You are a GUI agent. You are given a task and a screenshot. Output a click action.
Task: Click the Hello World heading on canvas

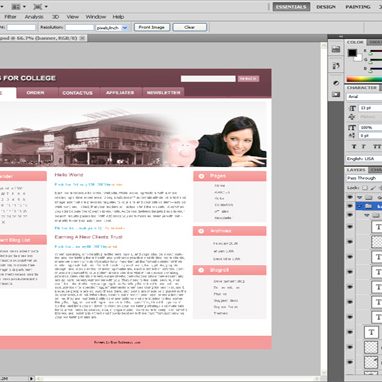[x=69, y=175]
